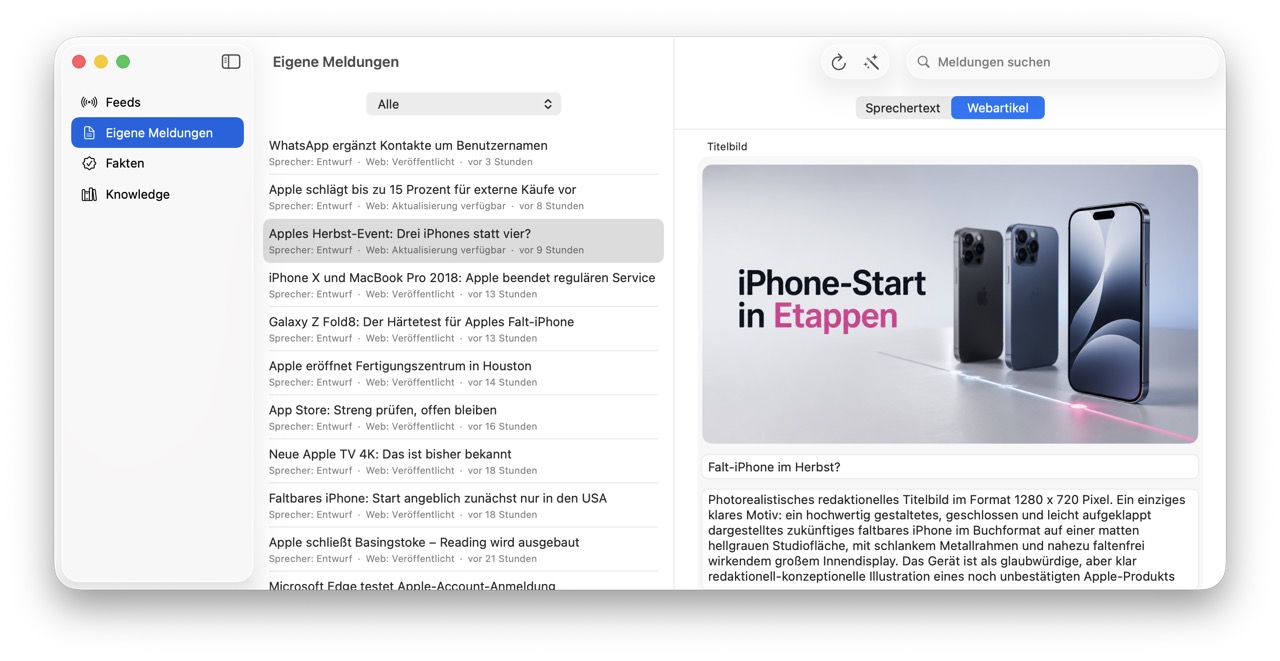Click the Eigene Meldungen list heading
This screenshot has width=1280, height=661.
click(x=336, y=62)
